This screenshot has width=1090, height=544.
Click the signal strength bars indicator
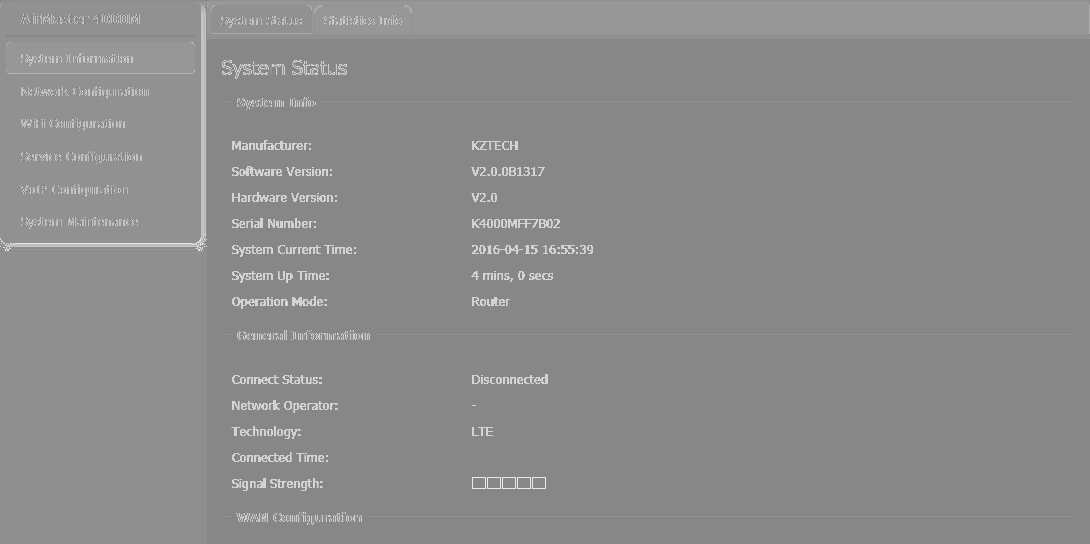[x=509, y=483]
